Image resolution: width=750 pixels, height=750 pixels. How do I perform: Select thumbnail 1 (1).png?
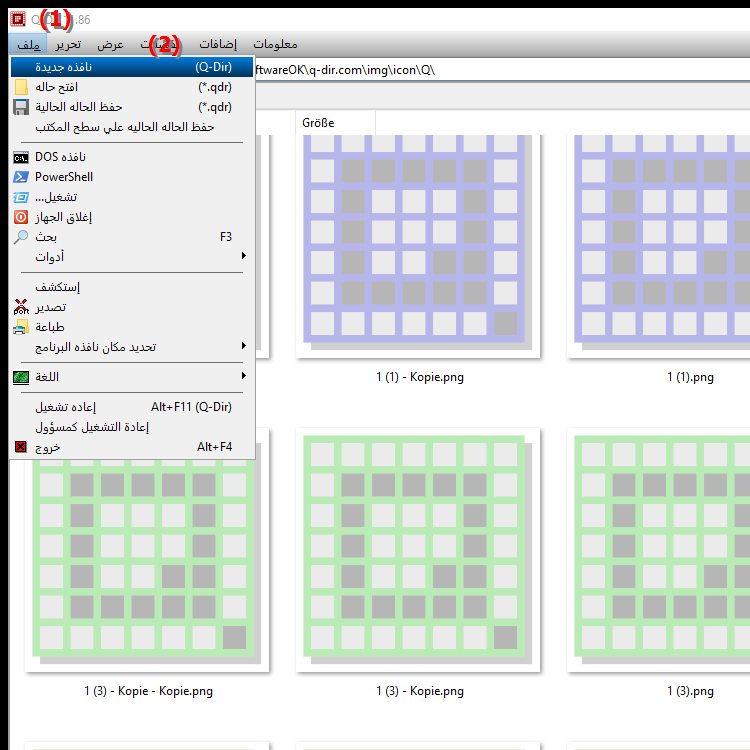tap(659, 246)
